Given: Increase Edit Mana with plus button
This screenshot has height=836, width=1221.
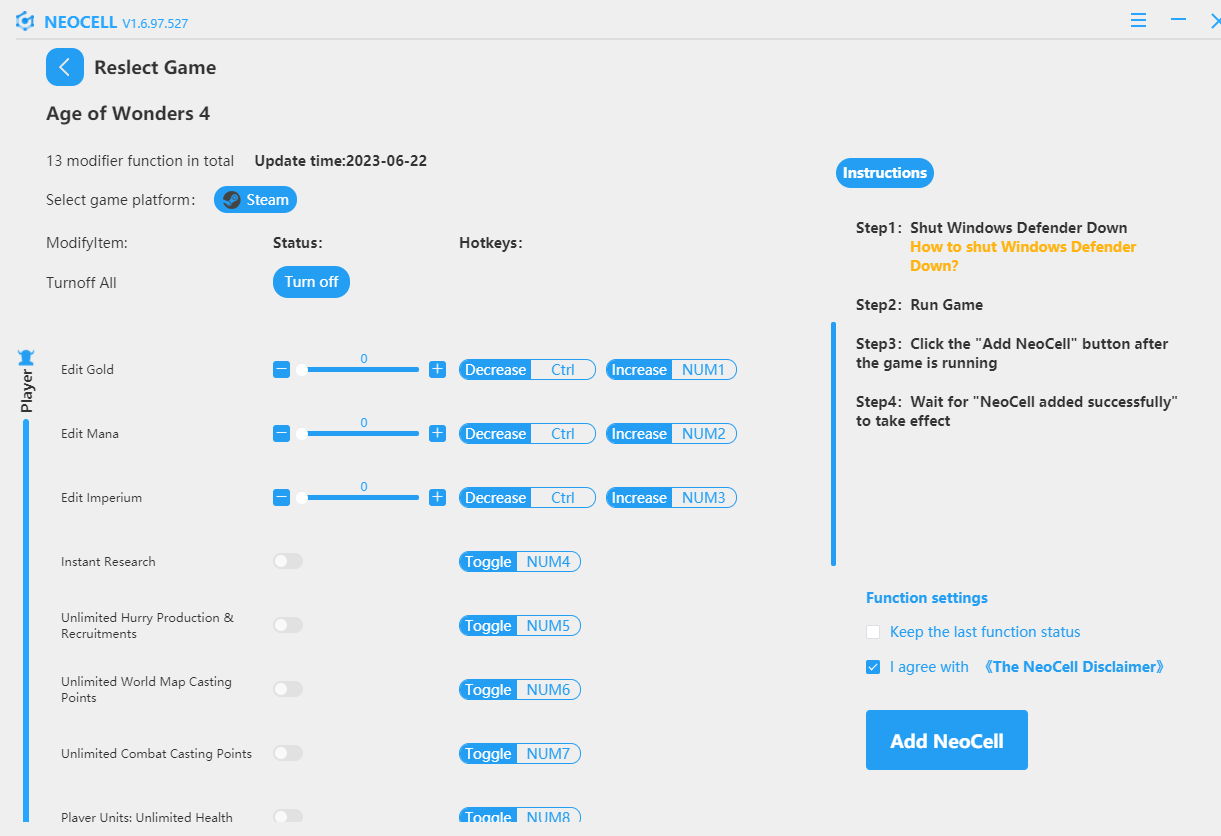Looking at the screenshot, I should [x=437, y=434].
